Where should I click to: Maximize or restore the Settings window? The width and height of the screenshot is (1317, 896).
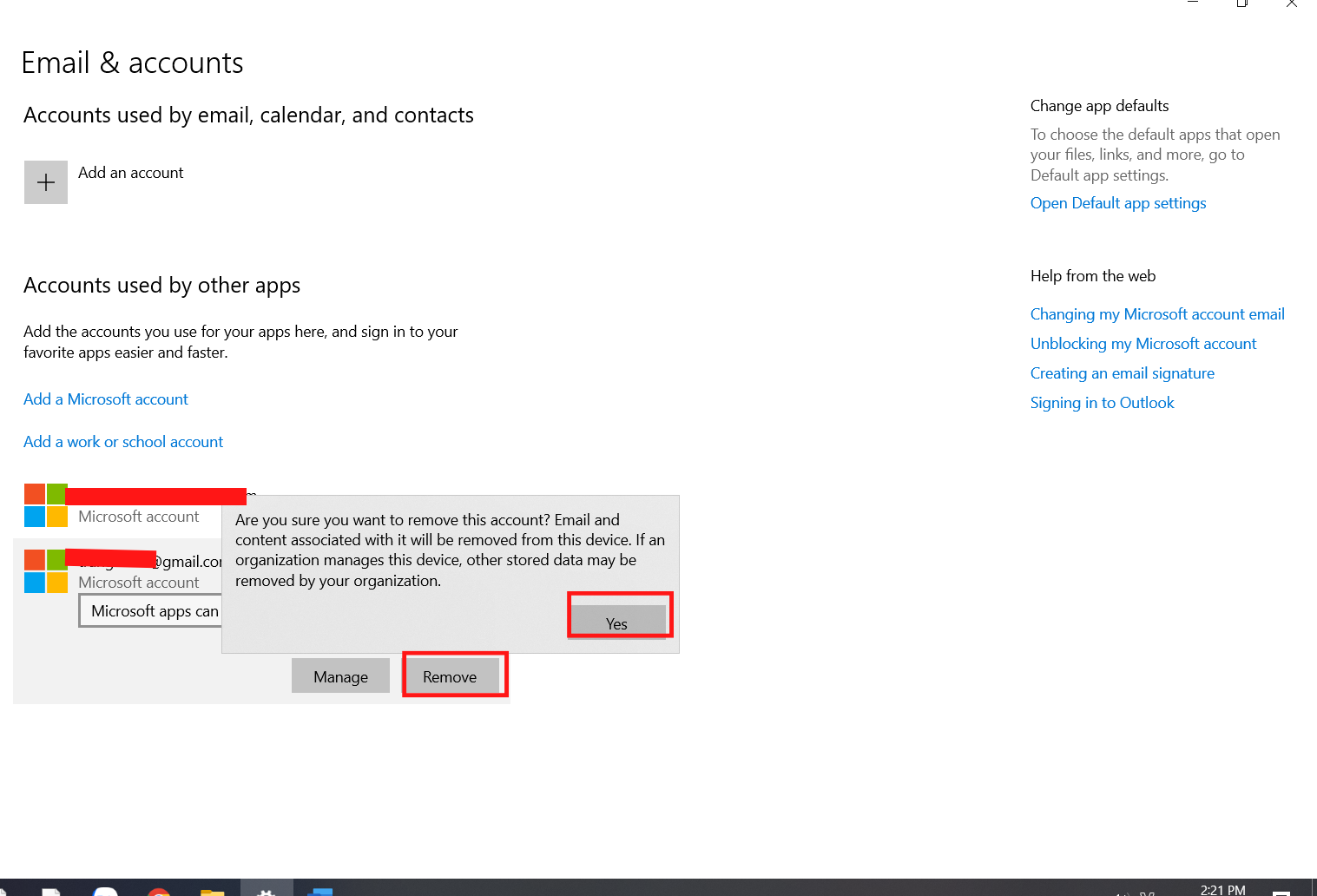[x=1242, y=3]
